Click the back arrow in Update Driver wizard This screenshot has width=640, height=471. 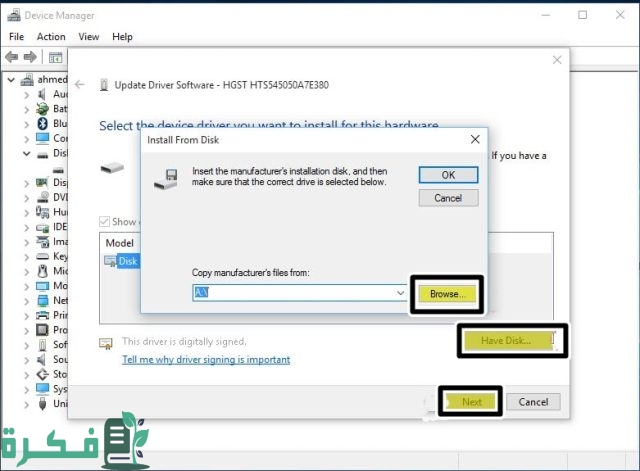[x=80, y=85]
